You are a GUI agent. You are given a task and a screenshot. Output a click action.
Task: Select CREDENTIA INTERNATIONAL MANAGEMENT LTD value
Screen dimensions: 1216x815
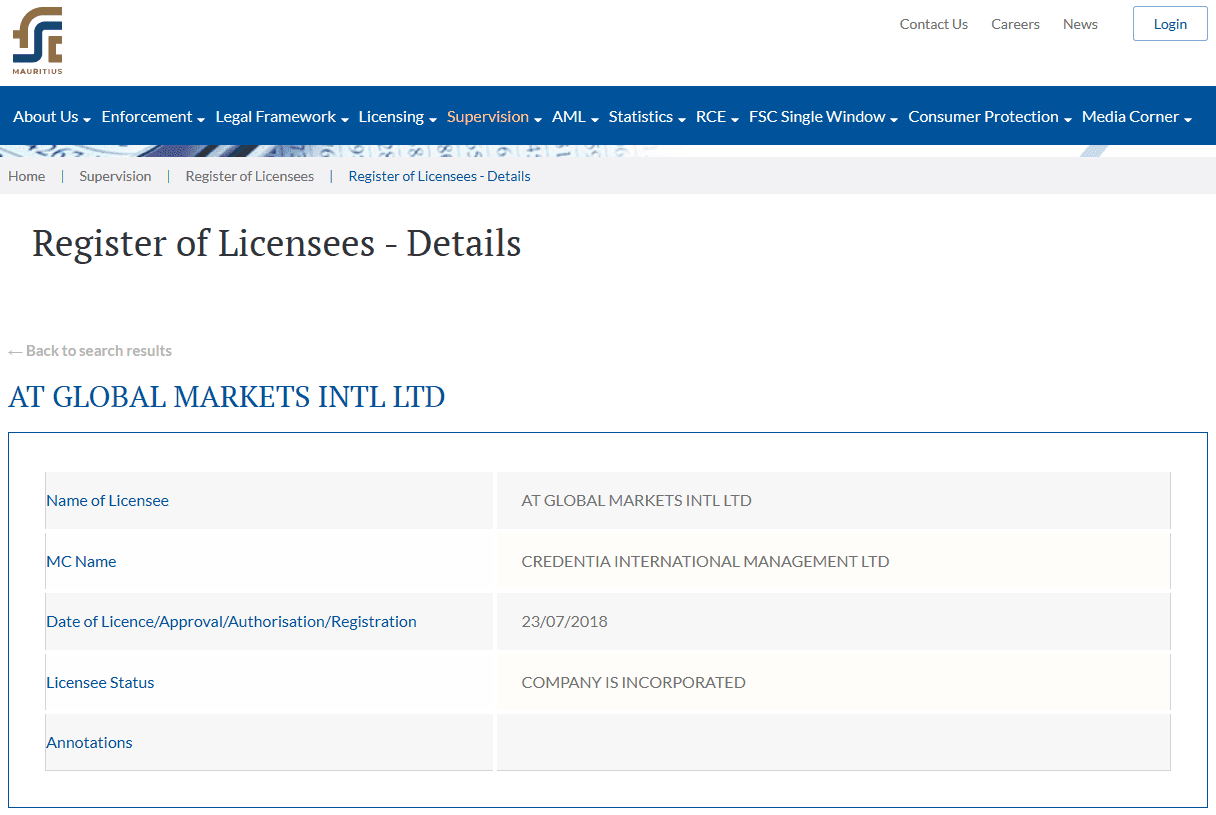click(705, 561)
